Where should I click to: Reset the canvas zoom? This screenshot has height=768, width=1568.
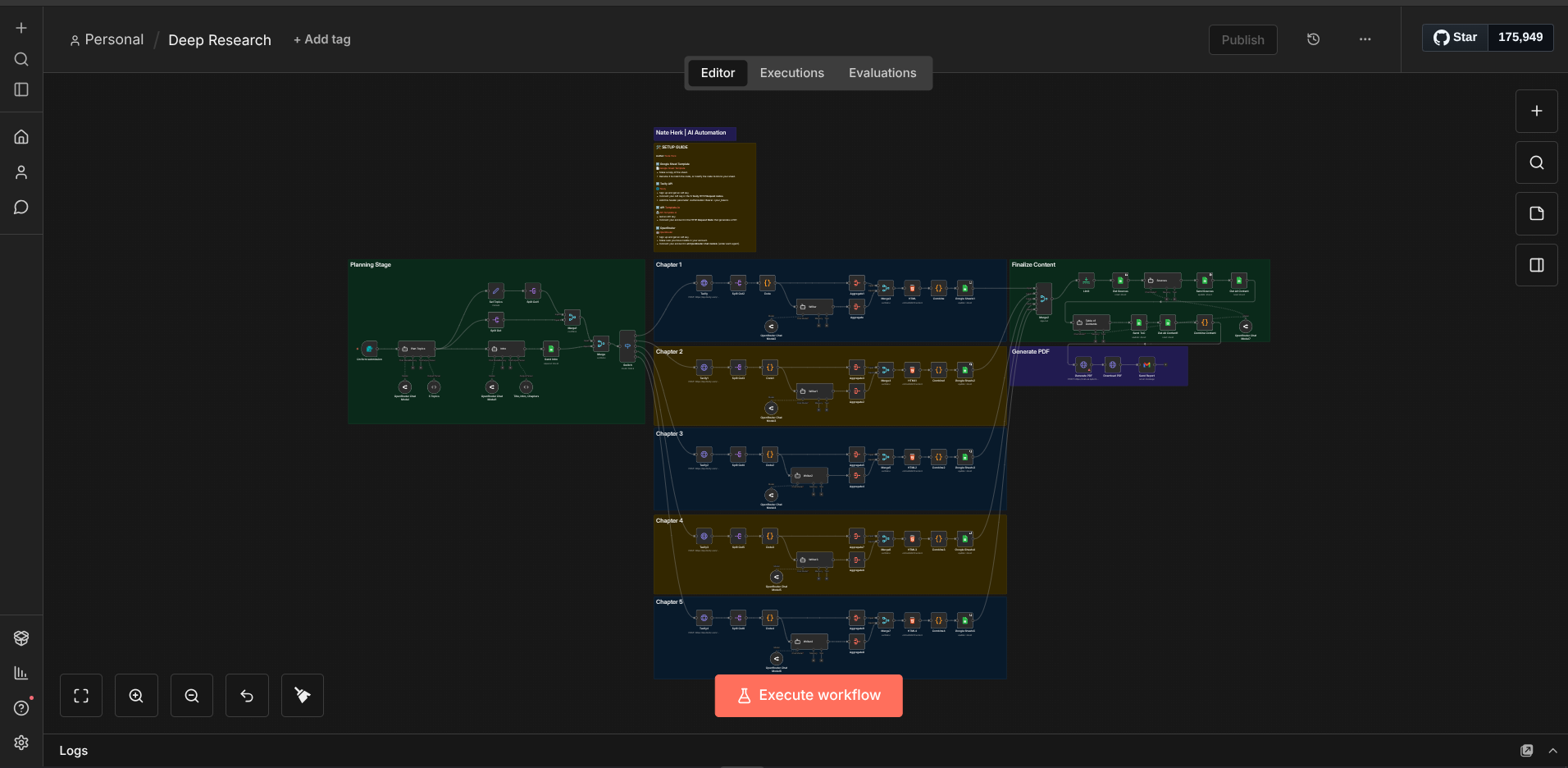[247, 695]
